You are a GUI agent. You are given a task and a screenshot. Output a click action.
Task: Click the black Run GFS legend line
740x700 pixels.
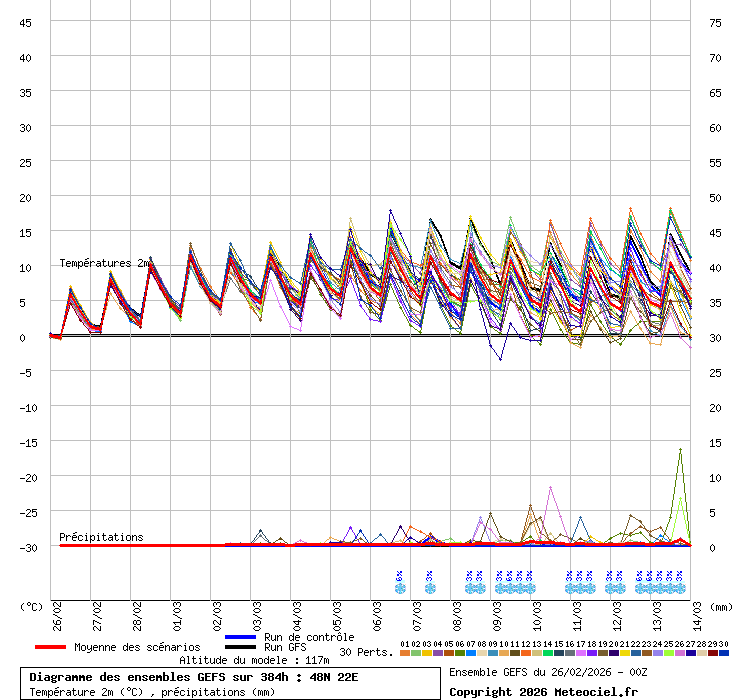pos(241,647)
